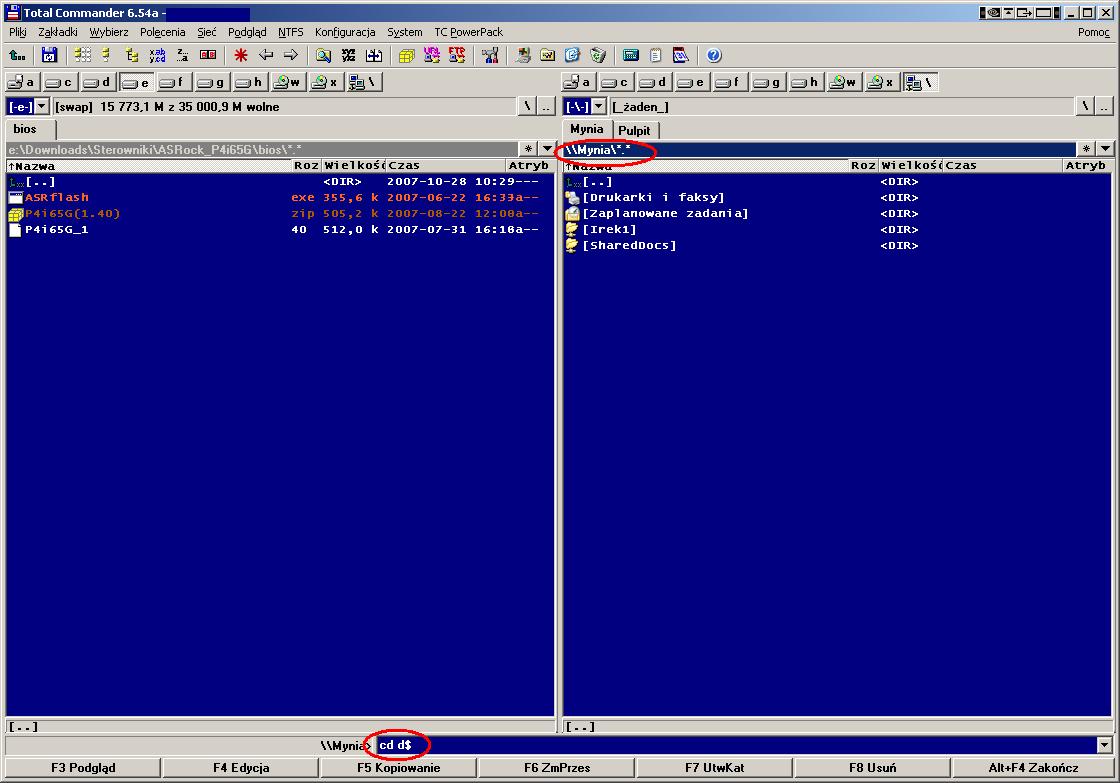Open file search magnifier icon

tap(324, 55)
